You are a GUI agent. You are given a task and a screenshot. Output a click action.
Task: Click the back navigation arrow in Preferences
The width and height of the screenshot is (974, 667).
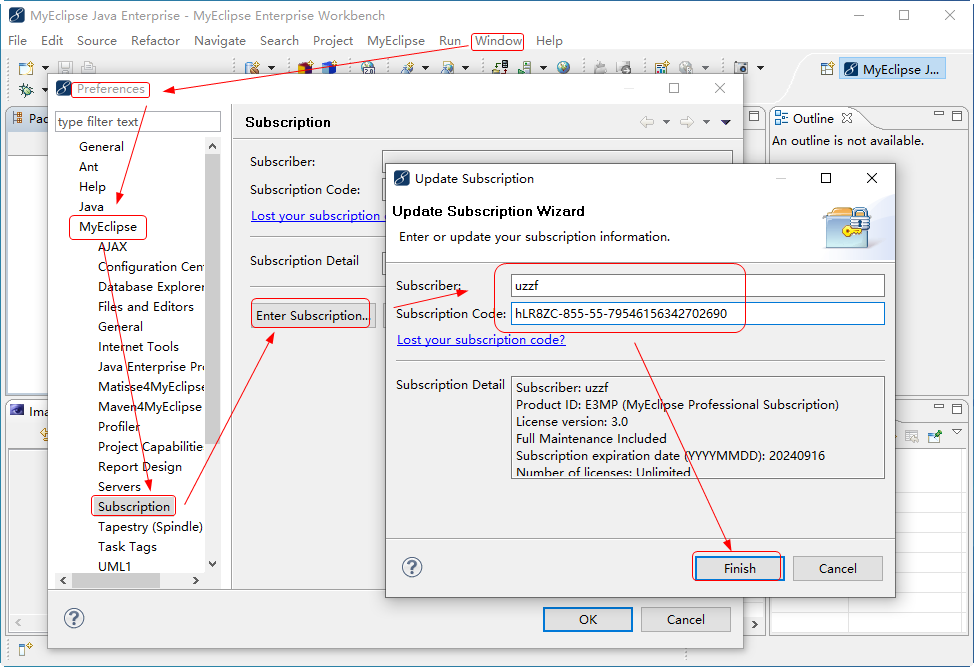tap(647, 122)
